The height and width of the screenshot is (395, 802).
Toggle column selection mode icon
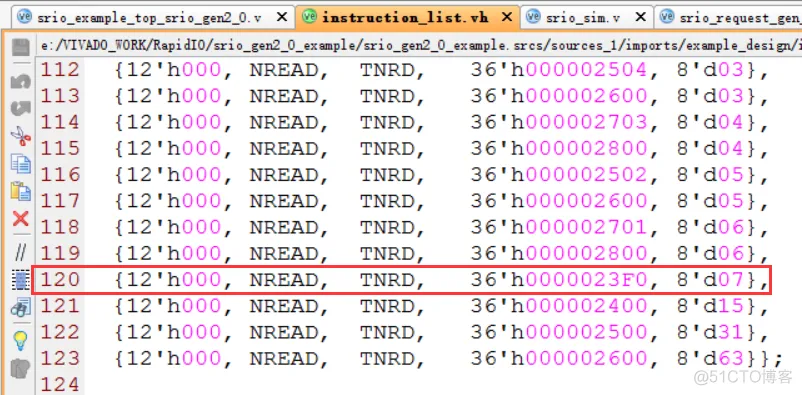(x=20, y=280)
